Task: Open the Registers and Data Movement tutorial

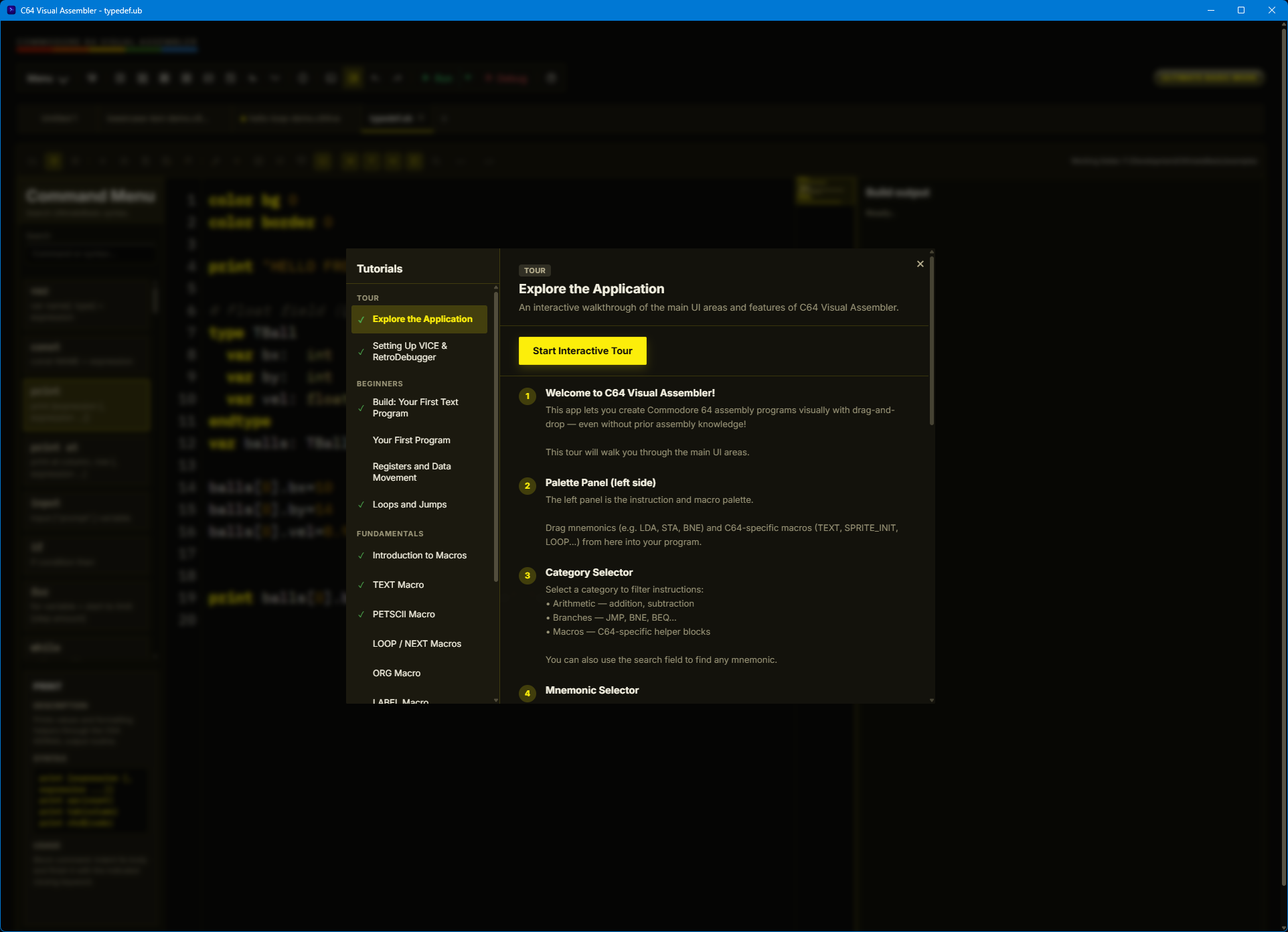Action: [x=419, y=472]
